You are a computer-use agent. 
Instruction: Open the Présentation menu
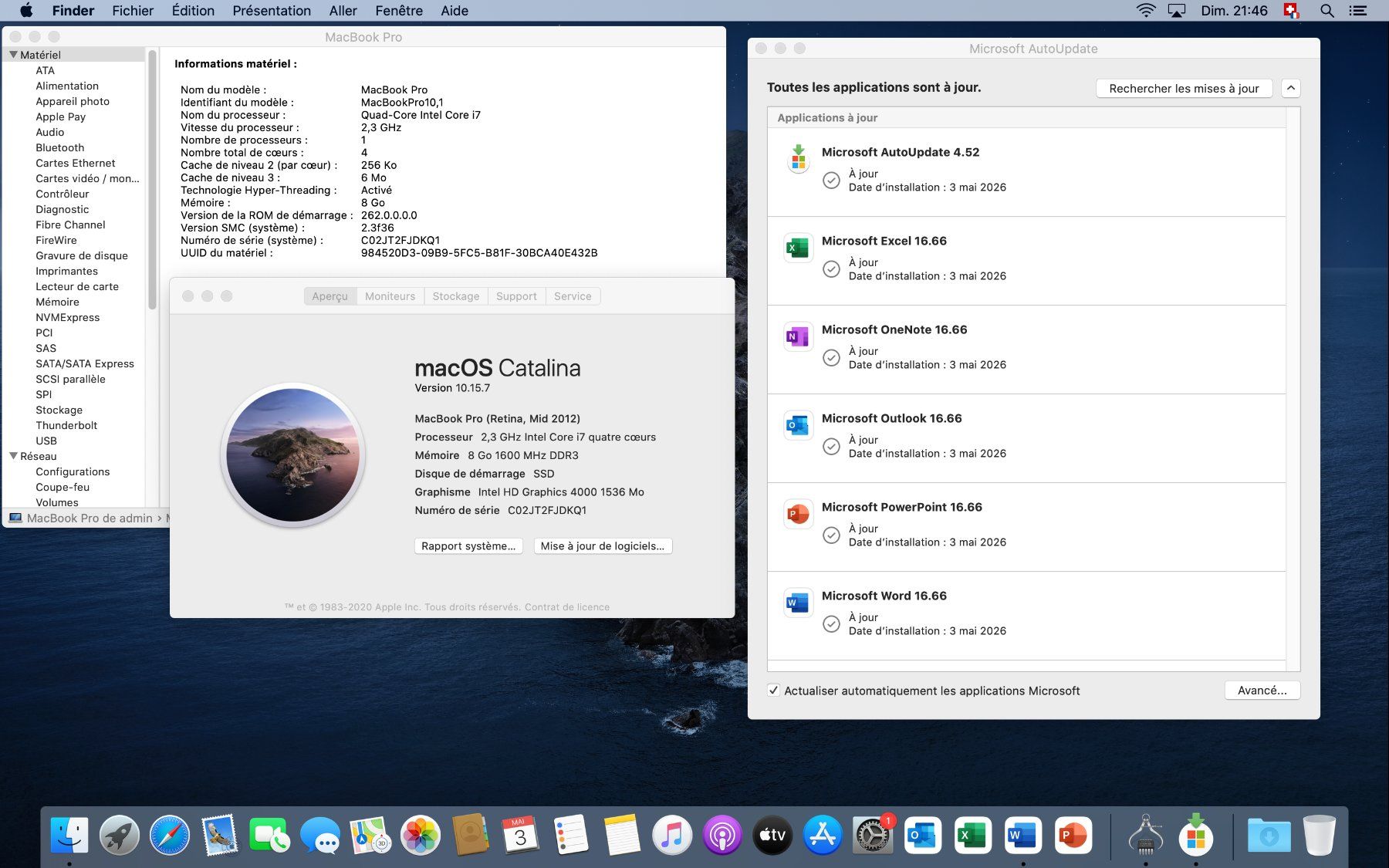pos(272,11)
